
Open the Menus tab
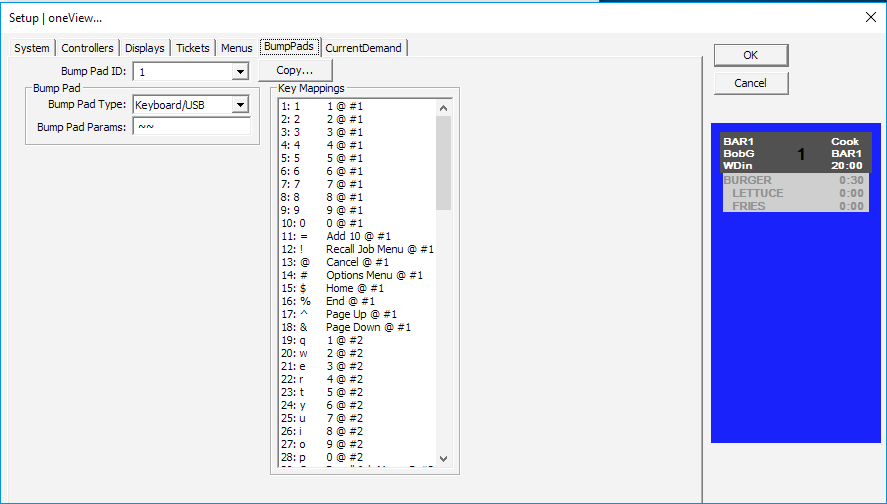click(x=236, y=48)
